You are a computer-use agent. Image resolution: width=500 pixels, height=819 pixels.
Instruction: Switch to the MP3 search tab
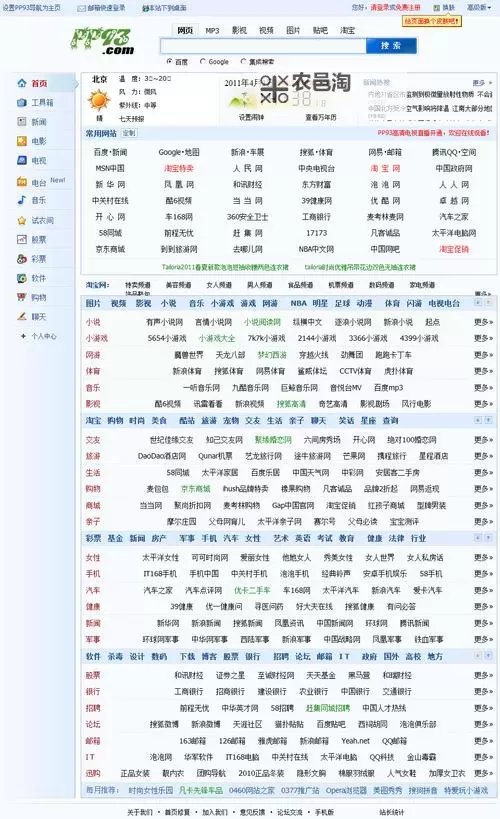click(x=212, y=31)
